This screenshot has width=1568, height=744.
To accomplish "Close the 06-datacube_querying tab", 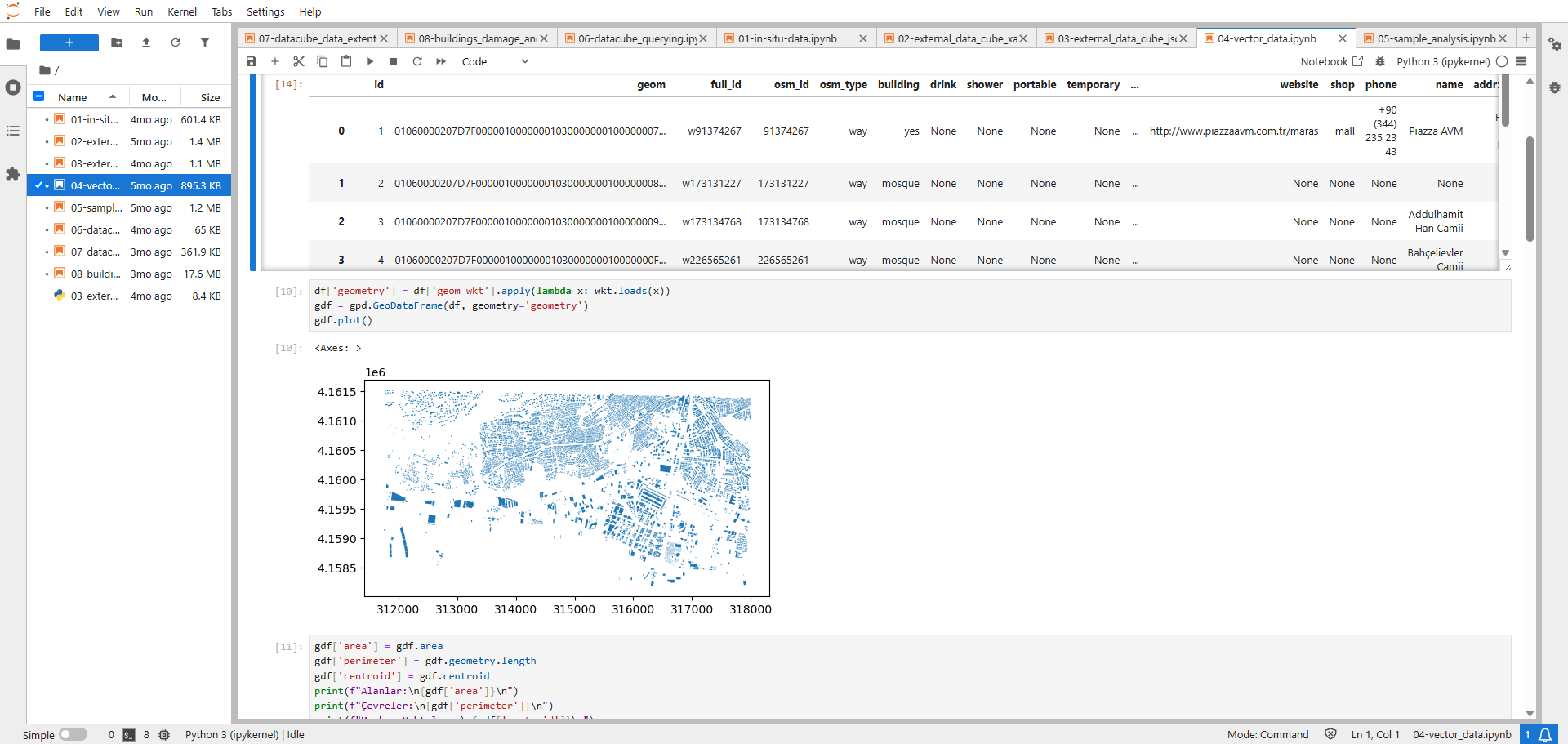I will [x=703, y=38].
